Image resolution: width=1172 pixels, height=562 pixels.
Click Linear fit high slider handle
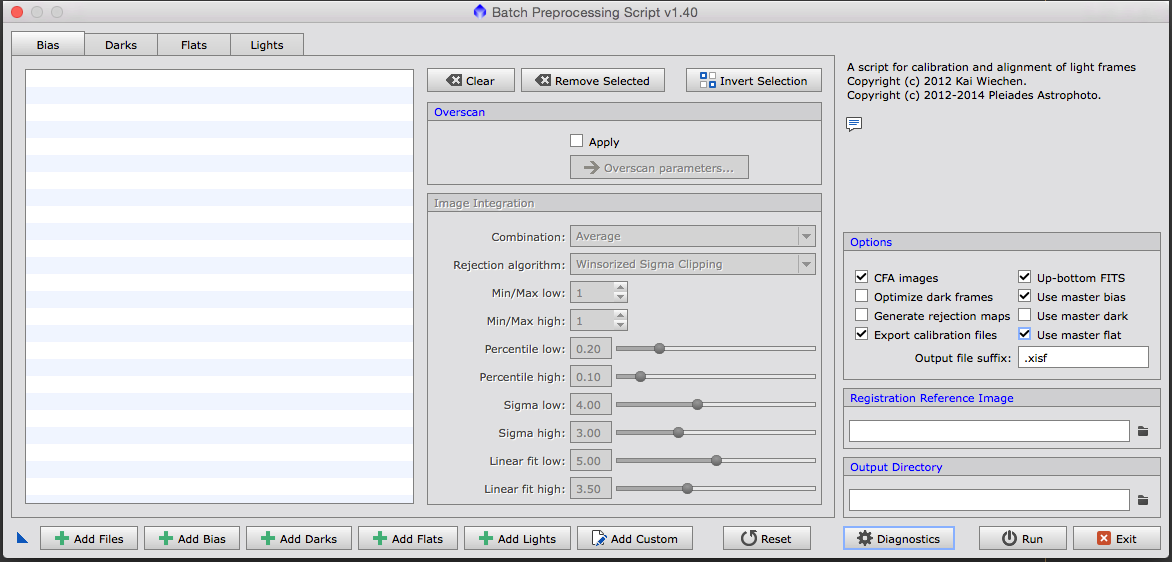pyautogui.click(x=687, y=489)
